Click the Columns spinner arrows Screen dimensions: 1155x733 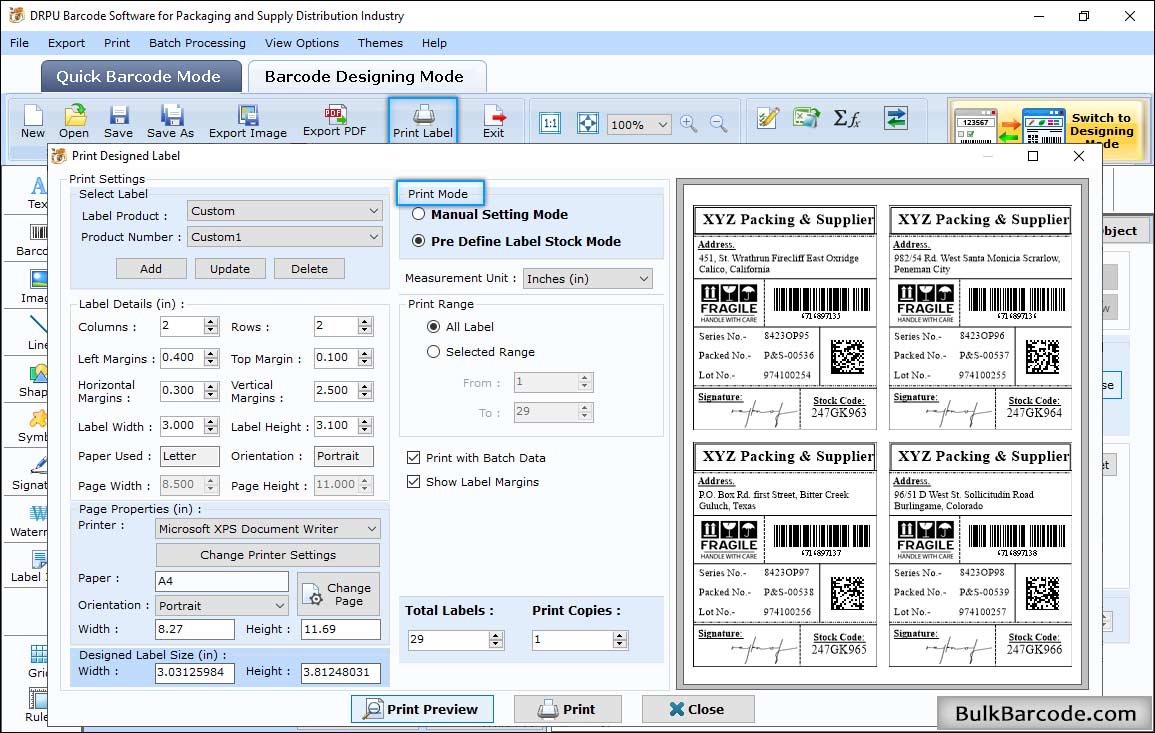[x=211, y=326]
